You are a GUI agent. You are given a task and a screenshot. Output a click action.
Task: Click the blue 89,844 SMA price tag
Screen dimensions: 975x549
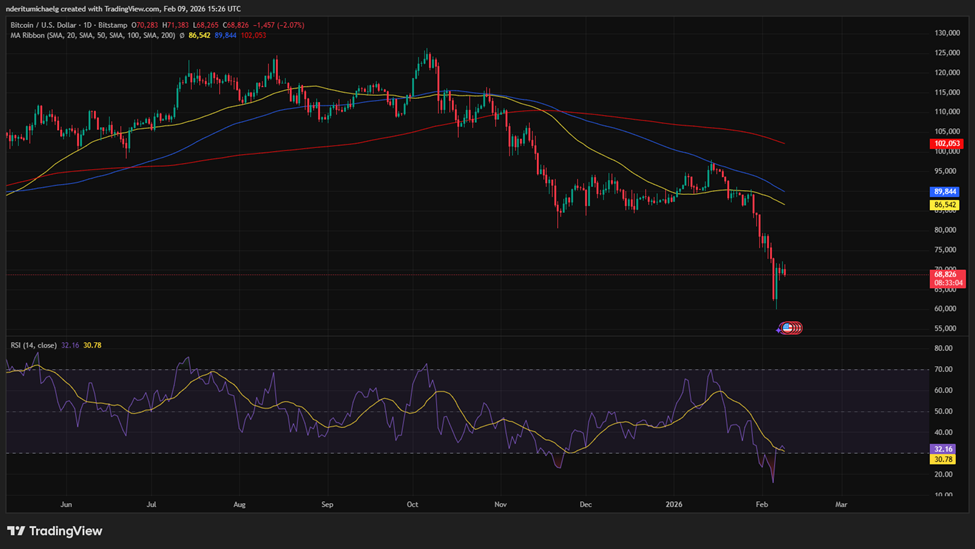pos(946,192)
